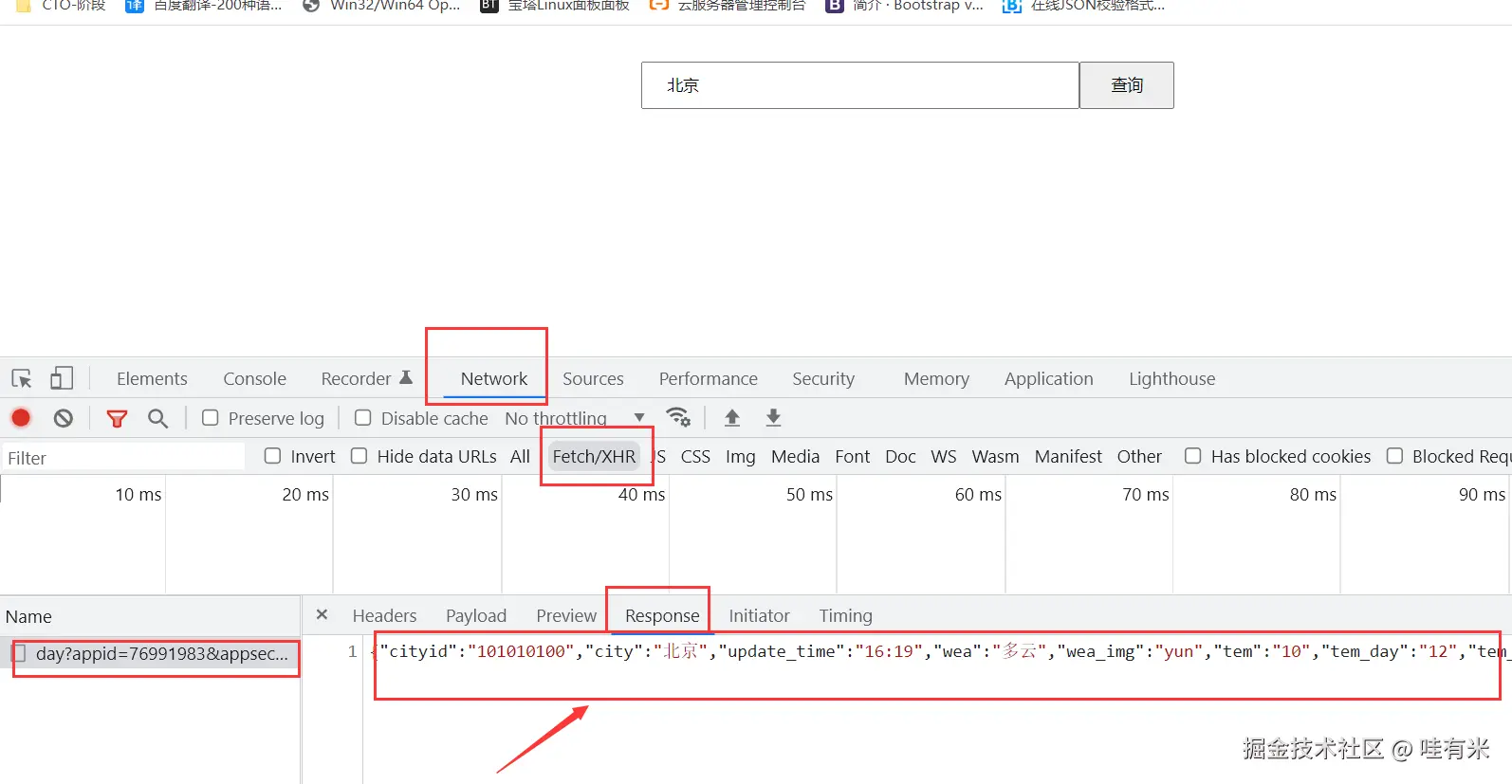Show the request Timing tab
The height and width of the screenshot is (784, 1512).
pos(845,615)
